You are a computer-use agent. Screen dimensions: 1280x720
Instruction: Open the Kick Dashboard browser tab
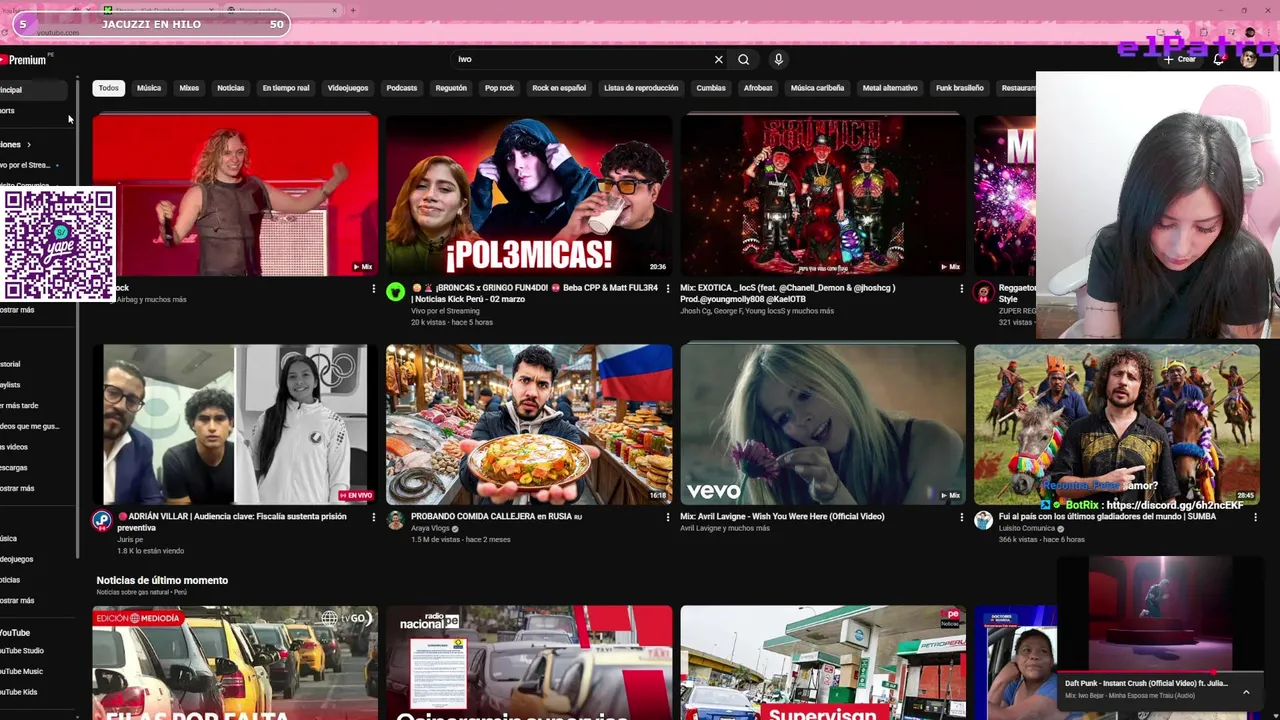(x=160, y=10)
